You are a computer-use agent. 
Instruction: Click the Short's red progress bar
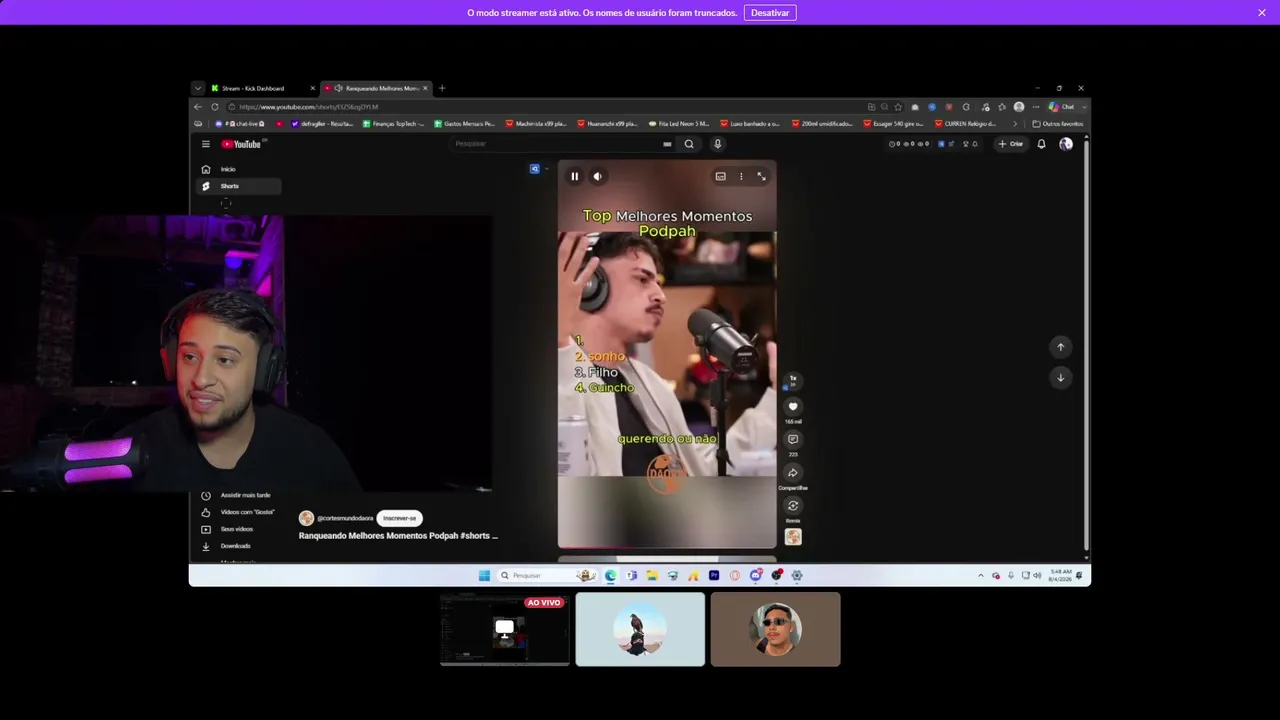tap(667, 548)
